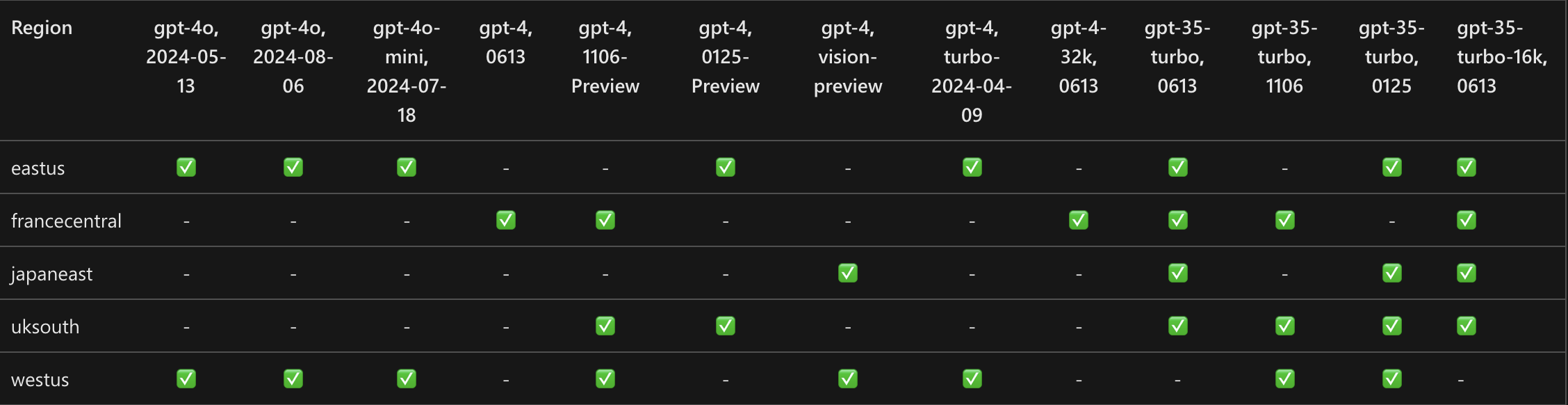Click the westus checkmark under gpt-4o-mini, 2024-07-18
The image size is (1568, 405).
[x=407, y=379]
